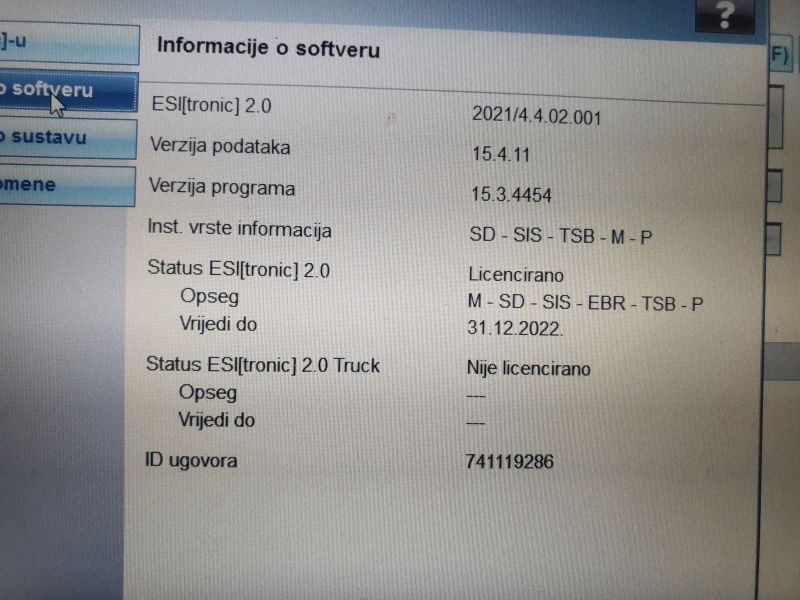This screenshot has width=800, height=600.
Task: Click the partially visible 'F)' button at right
Action: coord(780,55)
